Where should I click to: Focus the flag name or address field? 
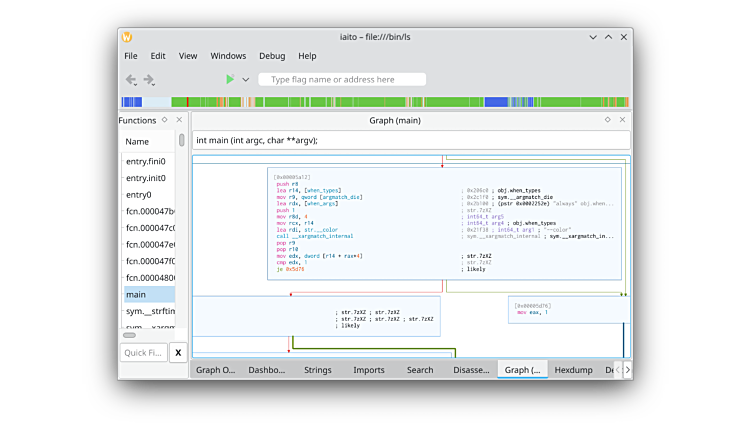pos(342,80)
